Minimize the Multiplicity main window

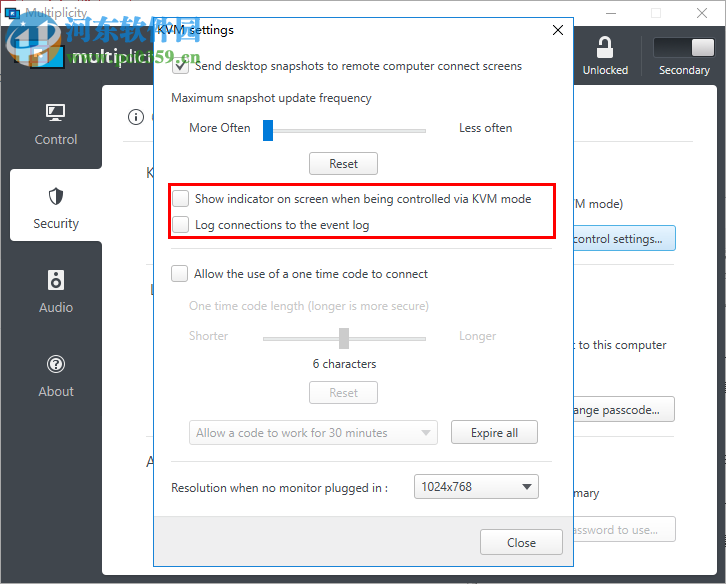tap(611, 13)
